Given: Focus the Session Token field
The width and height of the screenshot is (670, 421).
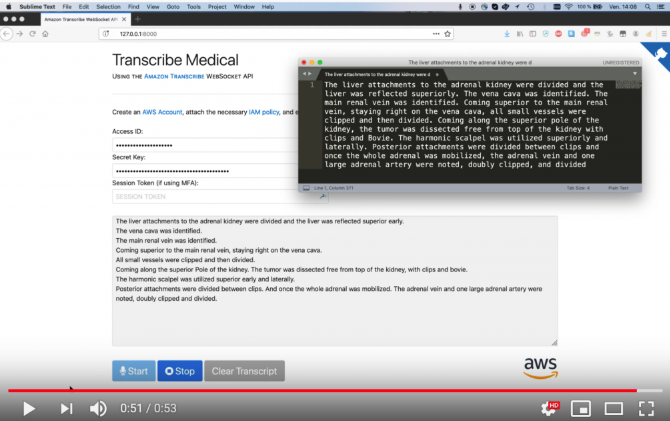Looking at the screenshot, I should [220, 197].
